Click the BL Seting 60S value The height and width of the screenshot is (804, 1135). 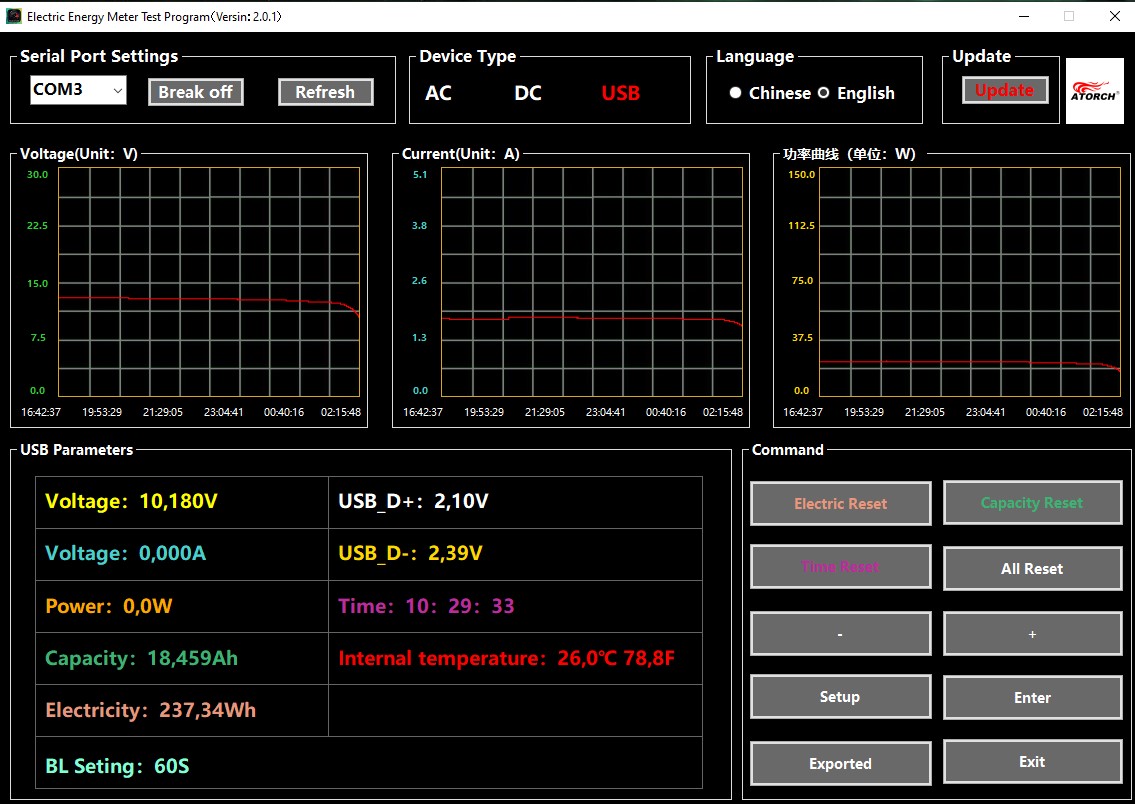[x=117, y=766]
